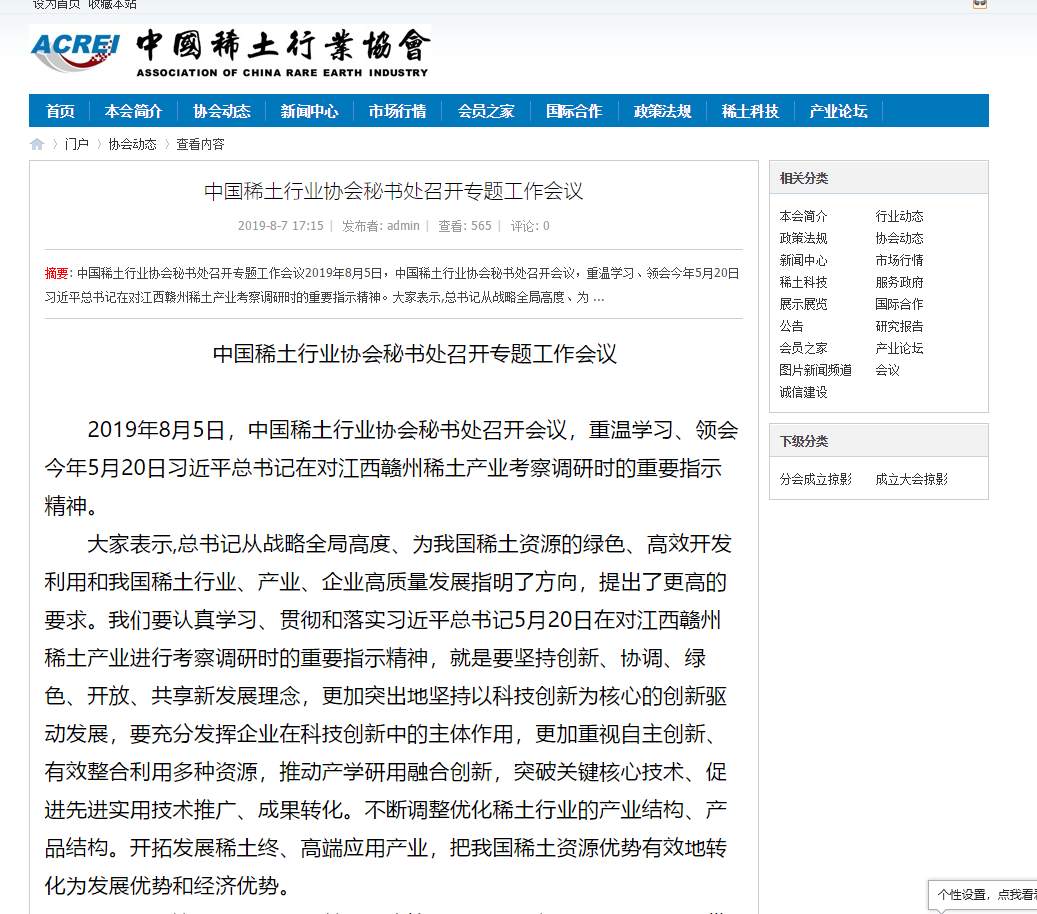
Task: Open 服务政府 in the 相关分类 sidebar
Action: (x=899, y=282)
